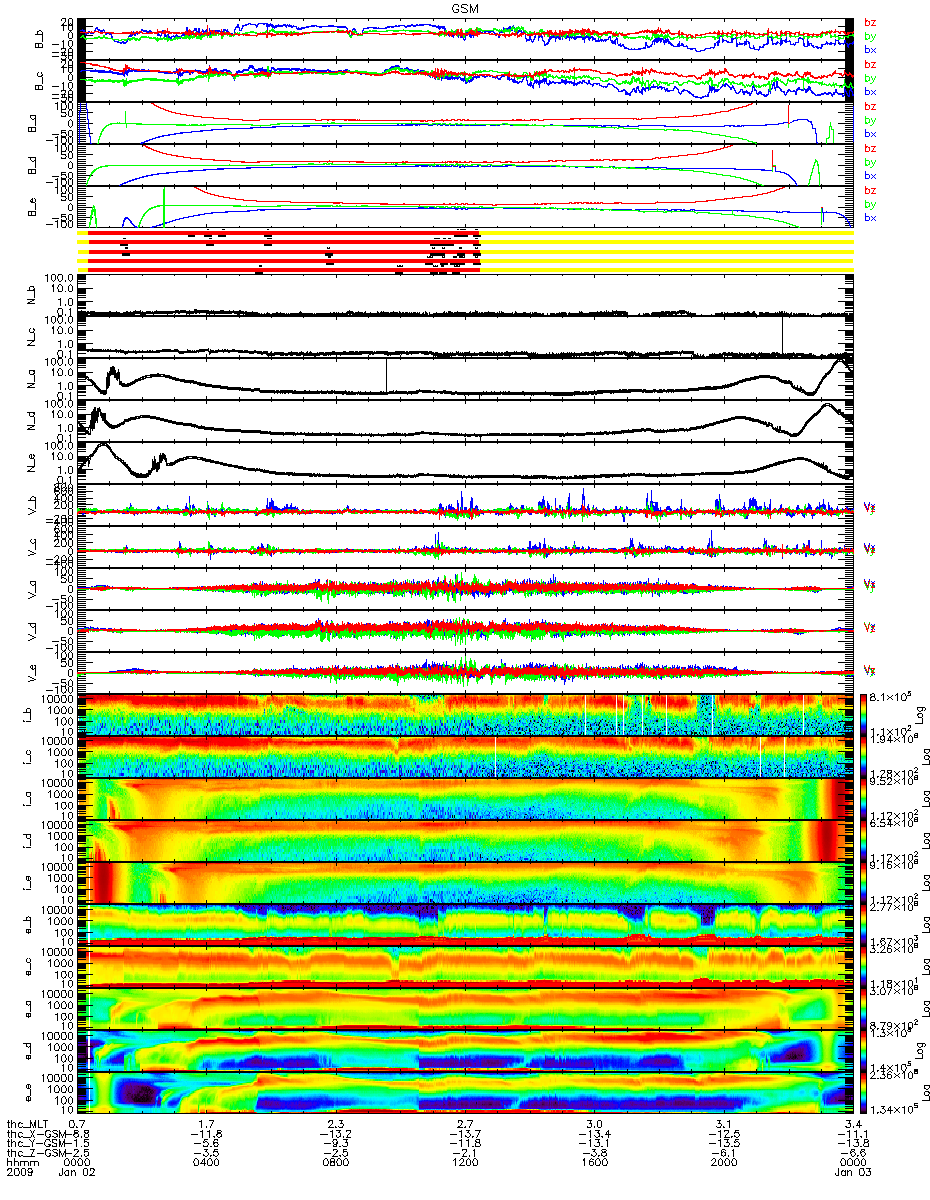The image size is (930, 1200).
Task: Click the Jan 03 date label
Action: pos(851,1174)
